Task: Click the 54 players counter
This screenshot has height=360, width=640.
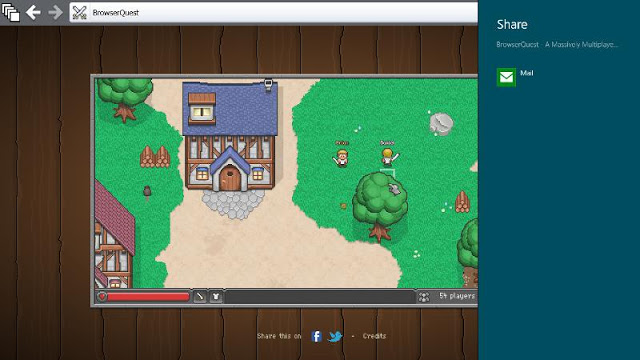Action: (x=457, y=296)
